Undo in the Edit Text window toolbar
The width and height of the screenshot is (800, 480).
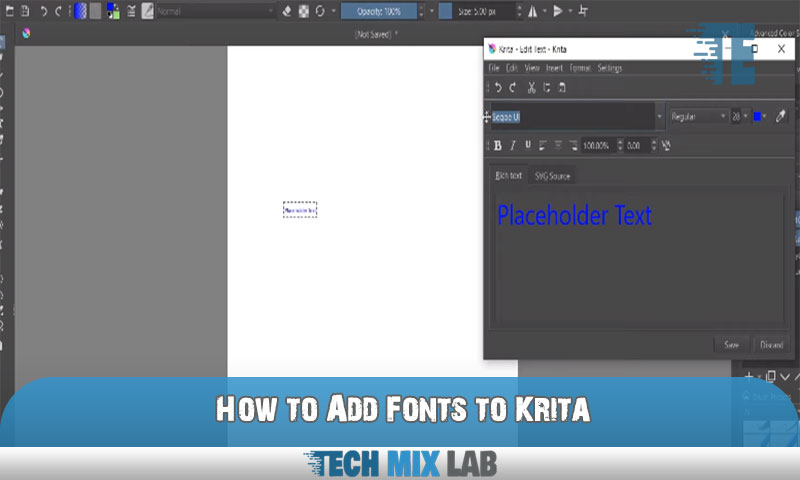(498, 88)
